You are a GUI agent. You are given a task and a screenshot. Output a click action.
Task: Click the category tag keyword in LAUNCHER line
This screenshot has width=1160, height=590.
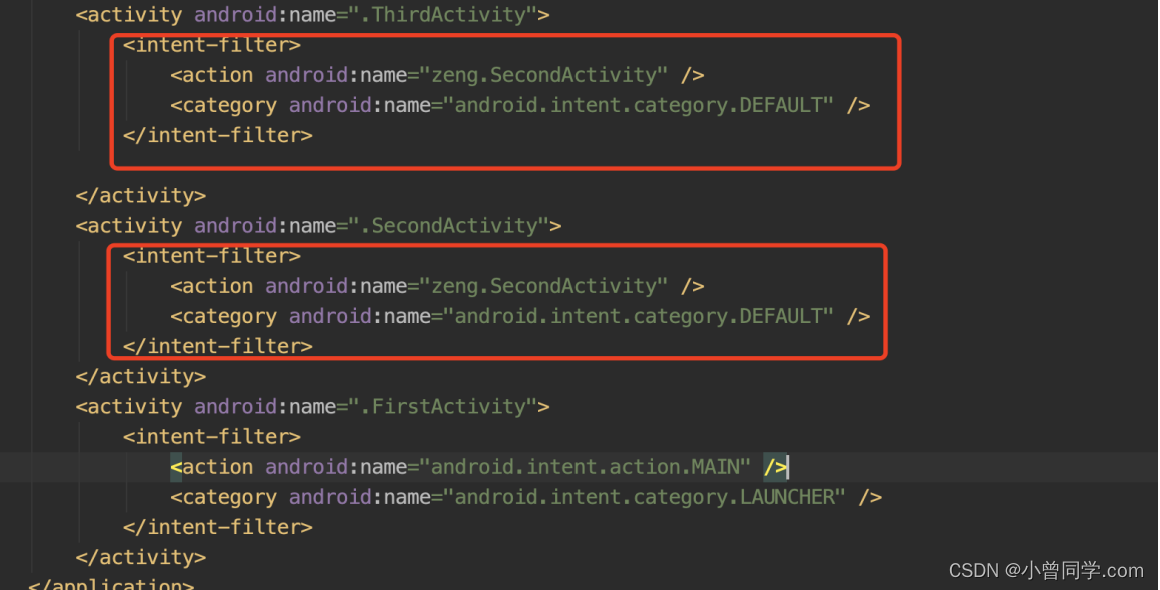coord(229,497)
